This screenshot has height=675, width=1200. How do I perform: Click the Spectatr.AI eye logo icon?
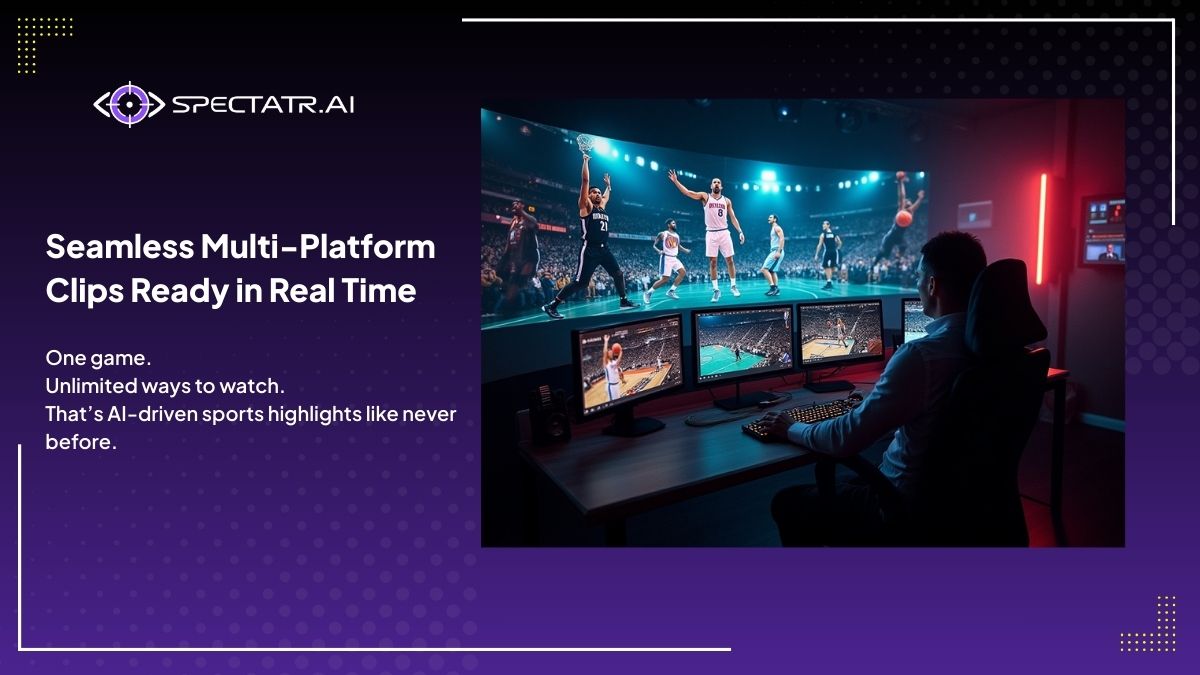click(129, 104)
